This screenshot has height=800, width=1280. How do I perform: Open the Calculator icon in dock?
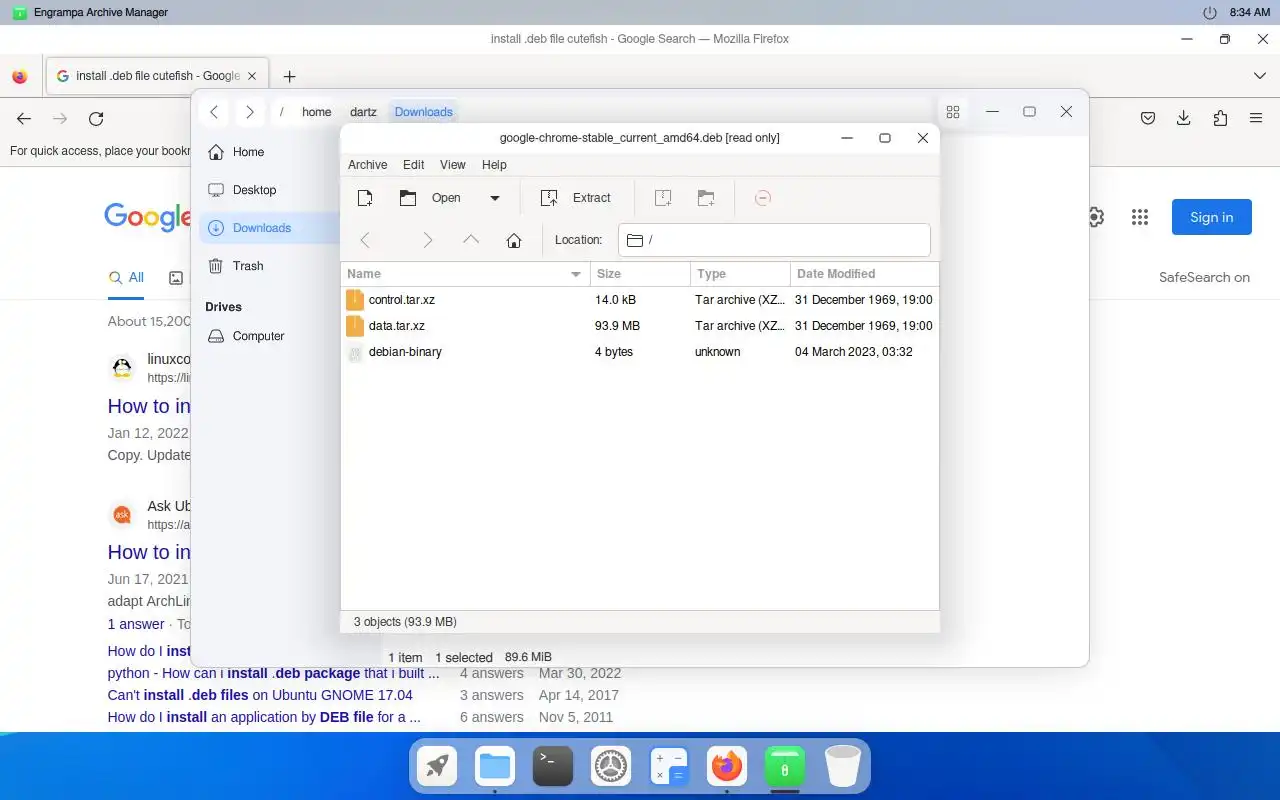[669, 767]
